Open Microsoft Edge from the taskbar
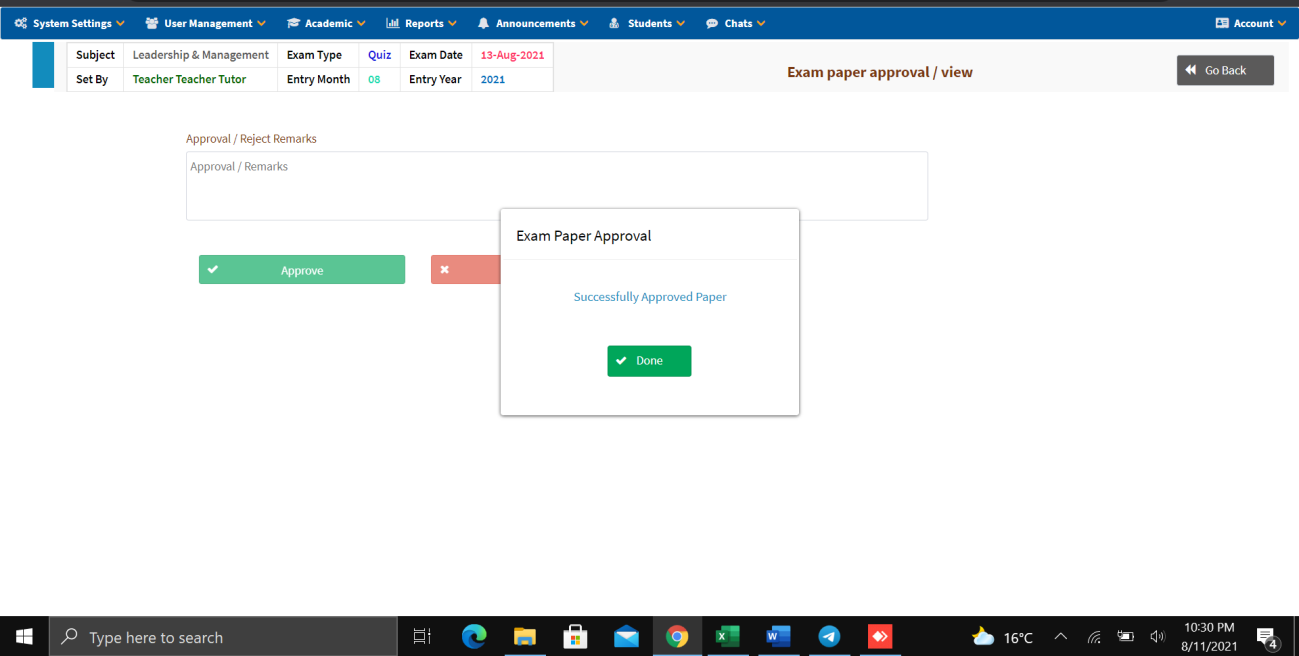 point(474,636)
